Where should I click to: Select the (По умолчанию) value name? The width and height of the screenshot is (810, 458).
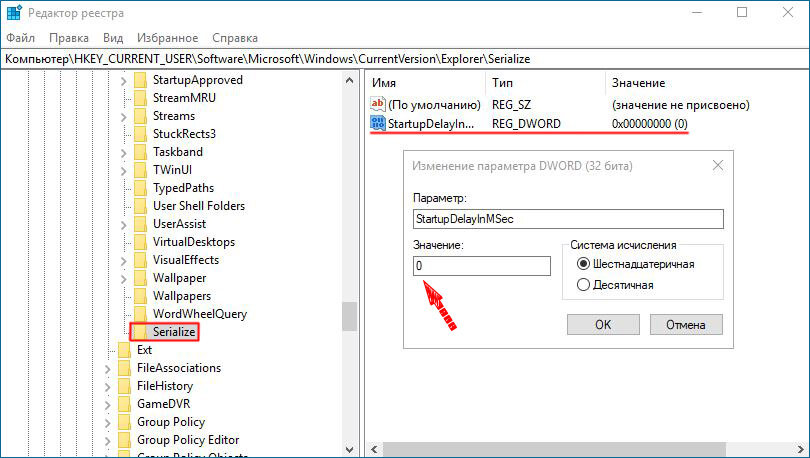click(x=434, y=105)
